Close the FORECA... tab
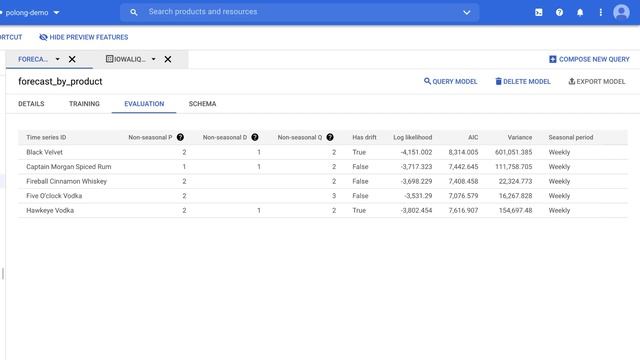Viewport: 640px width, 360px height. pos(72,59)
